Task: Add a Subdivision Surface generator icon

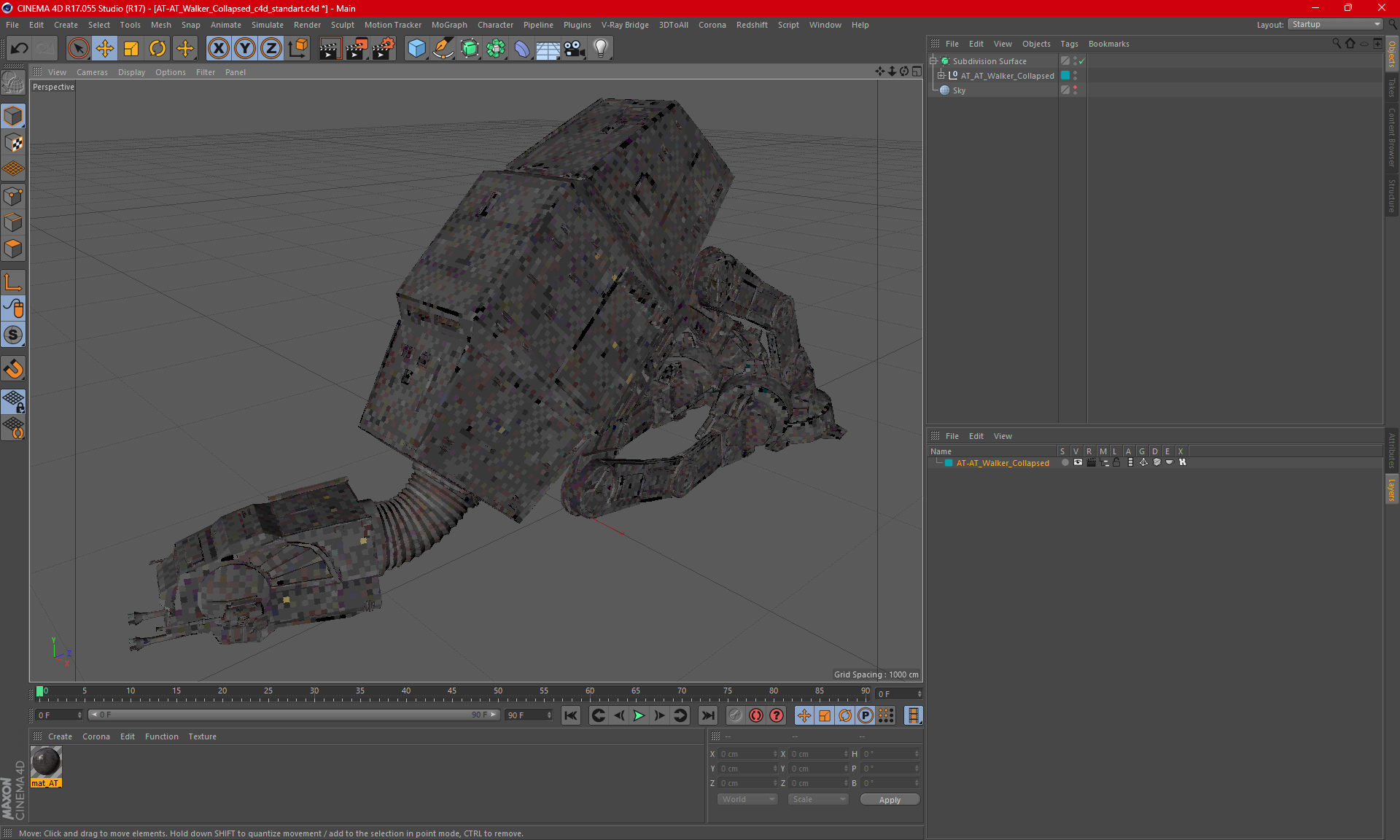Action: [470, 49]
